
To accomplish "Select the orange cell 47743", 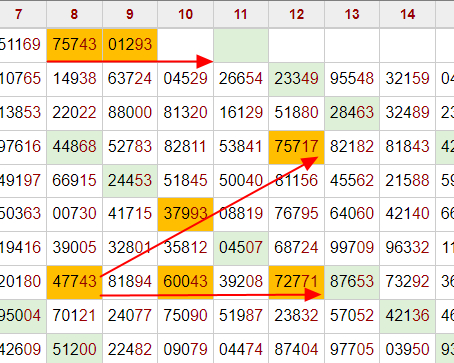I will 74,282.
